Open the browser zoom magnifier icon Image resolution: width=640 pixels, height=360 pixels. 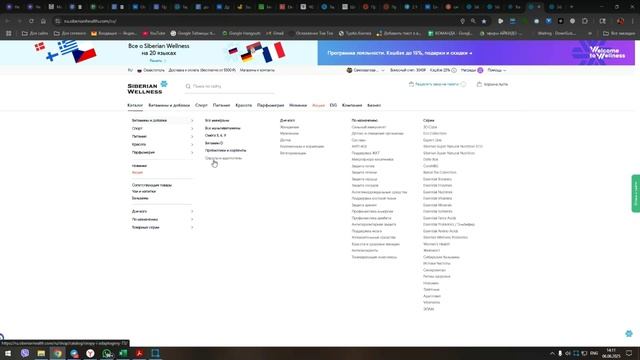click(473, 21)
